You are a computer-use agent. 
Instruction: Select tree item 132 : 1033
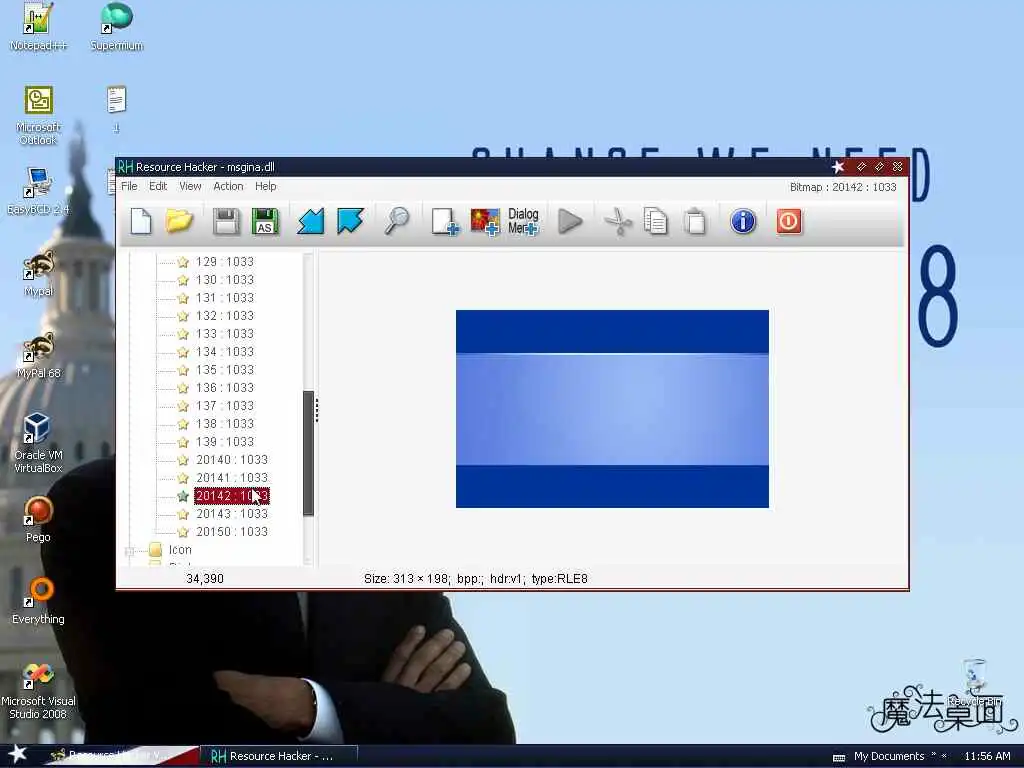[x=225, y=315]
